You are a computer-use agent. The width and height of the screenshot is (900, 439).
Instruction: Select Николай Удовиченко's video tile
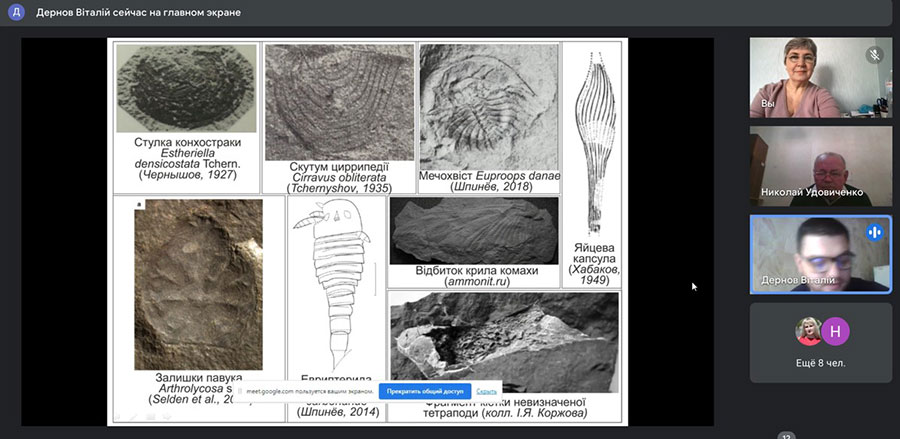tap(820, 165)
